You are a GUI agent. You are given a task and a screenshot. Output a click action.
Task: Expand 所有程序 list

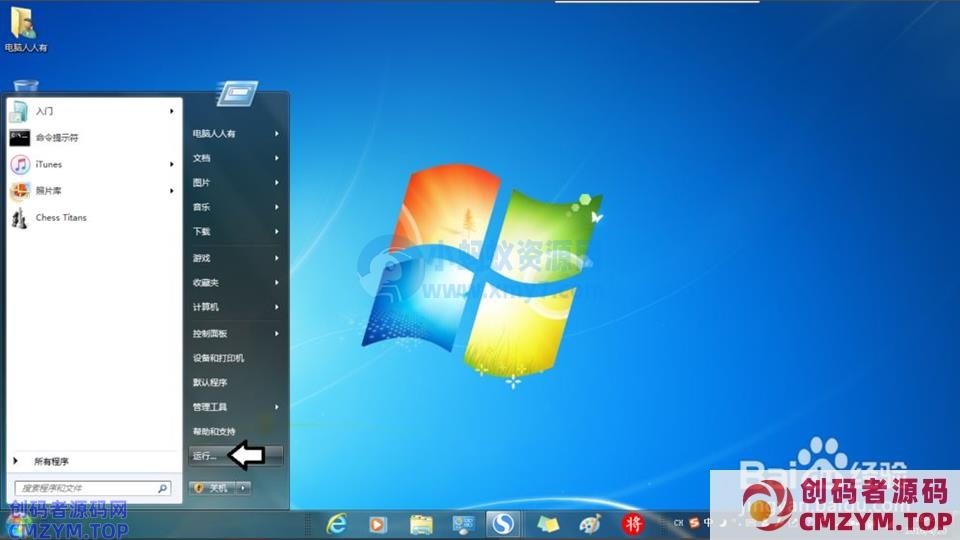coord(50,461)
